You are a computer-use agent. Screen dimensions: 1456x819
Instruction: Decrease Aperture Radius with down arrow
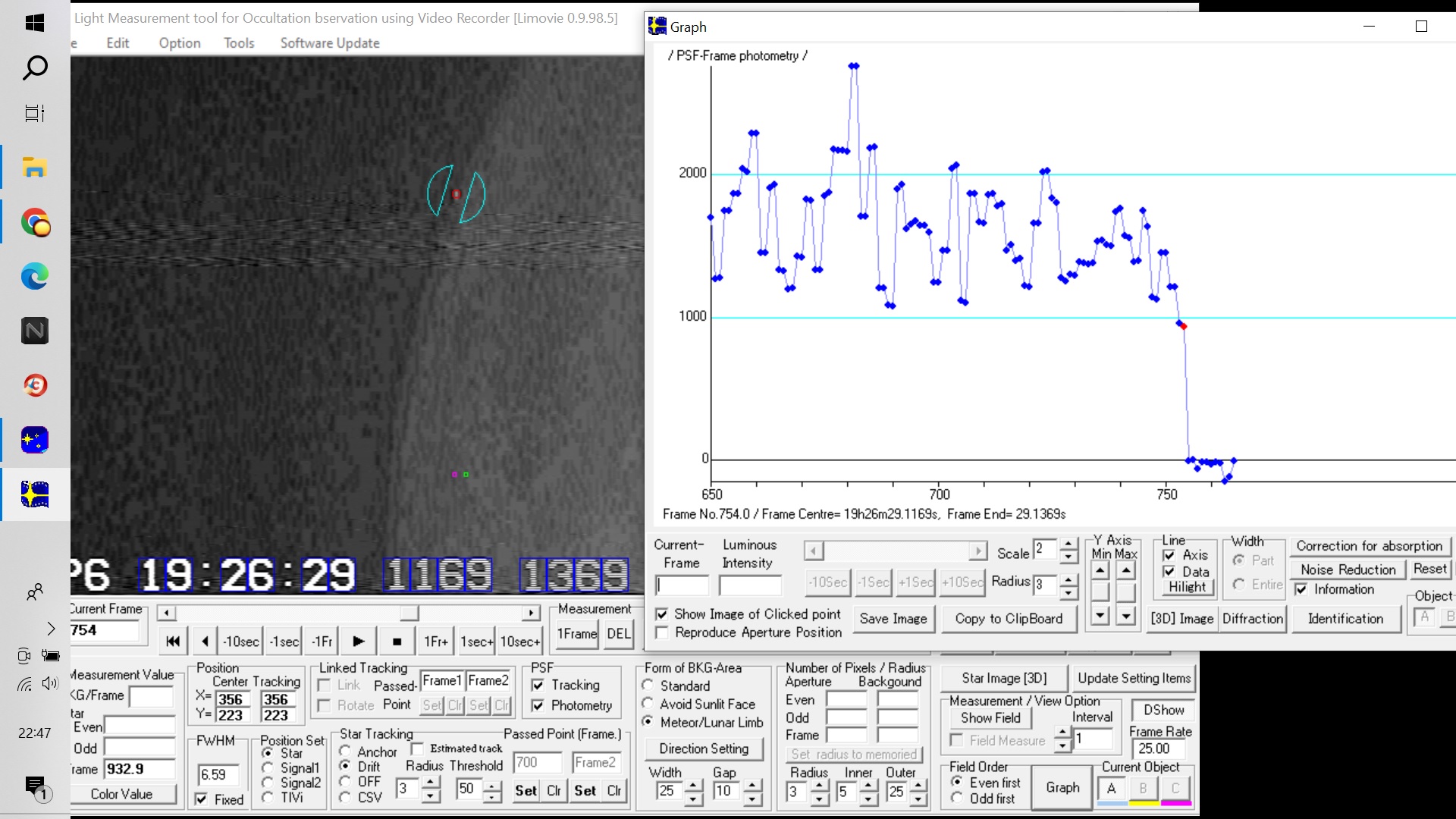click(x=819, y=799)
